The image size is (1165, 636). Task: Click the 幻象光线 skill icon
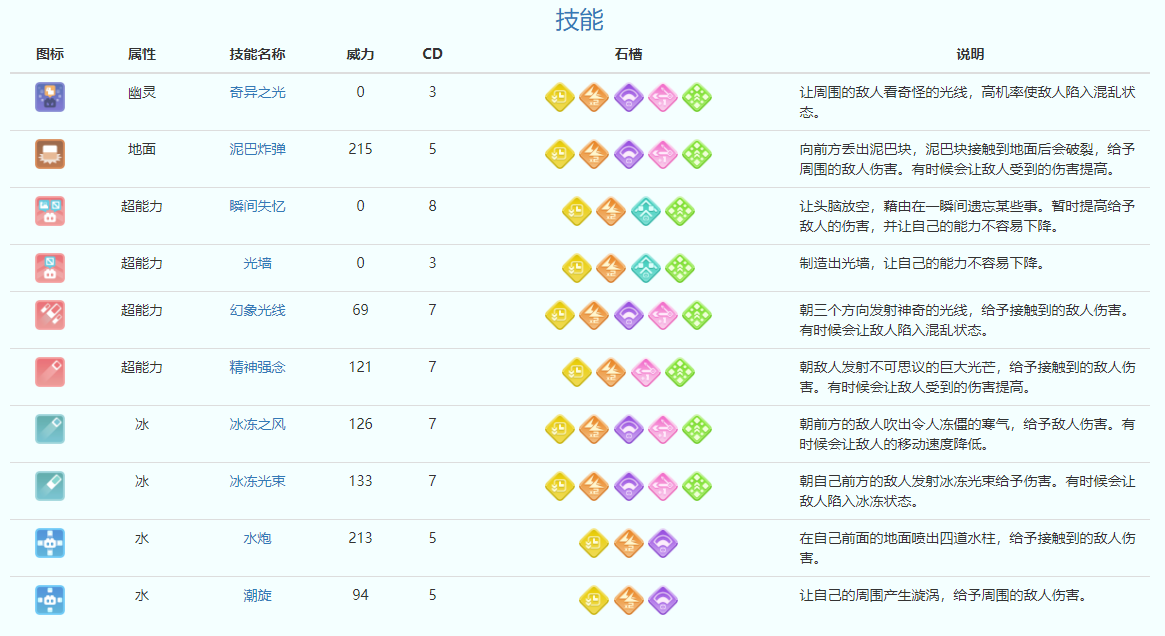click(50, 315)
